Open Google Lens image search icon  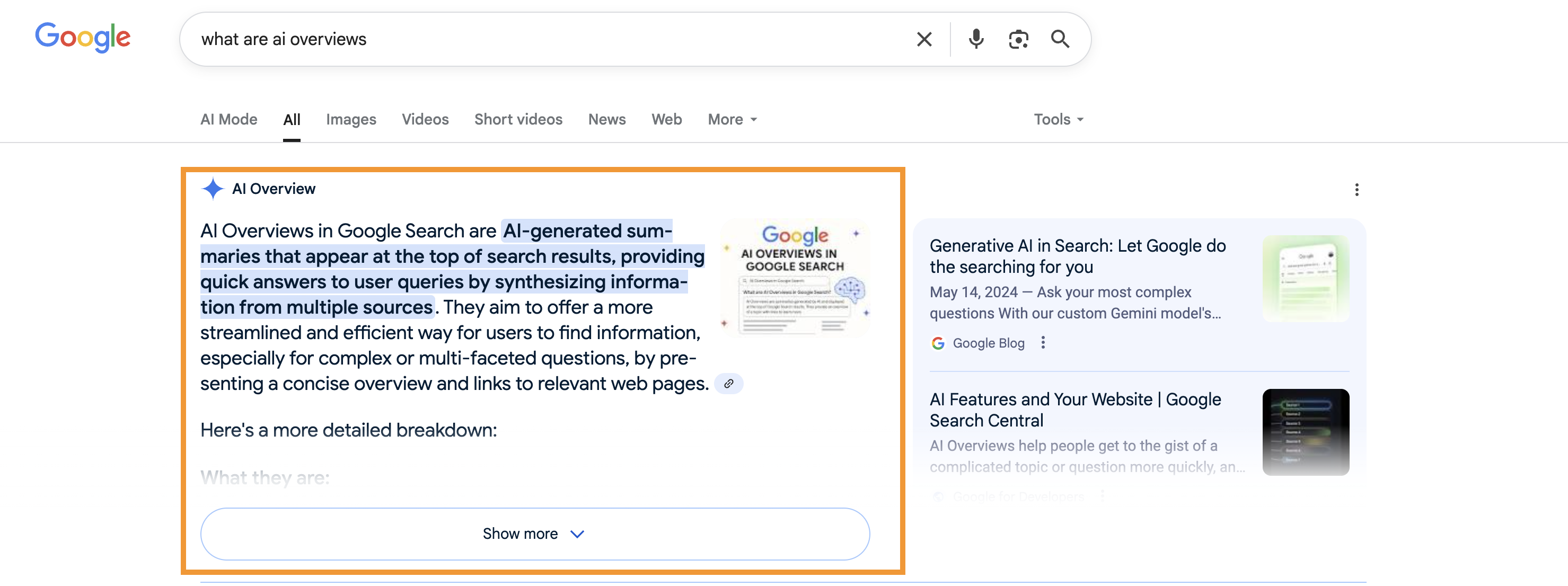(x=1018, y=40)
